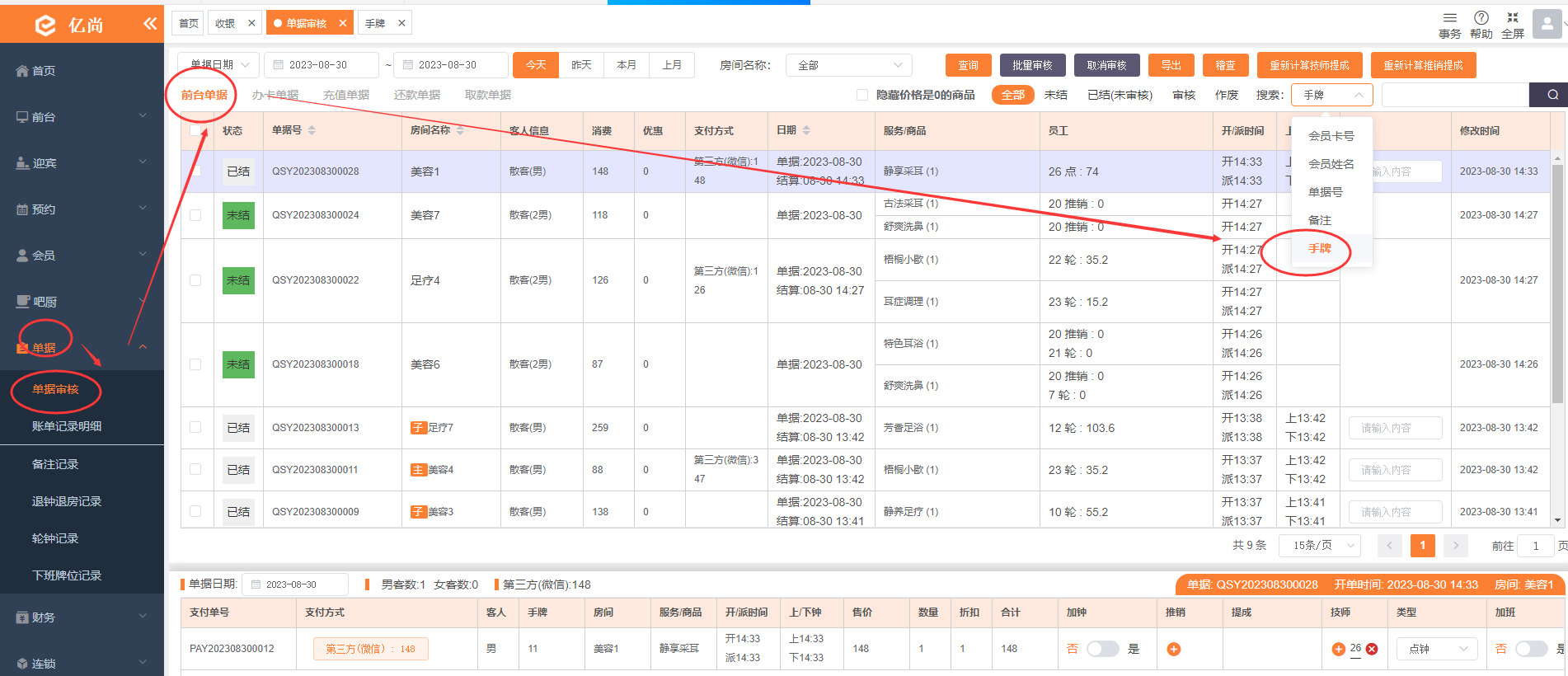The image size is (1568, 676).
Task: Add a 技师 with orange plus icon
Action: click(x=1338, y=649)
